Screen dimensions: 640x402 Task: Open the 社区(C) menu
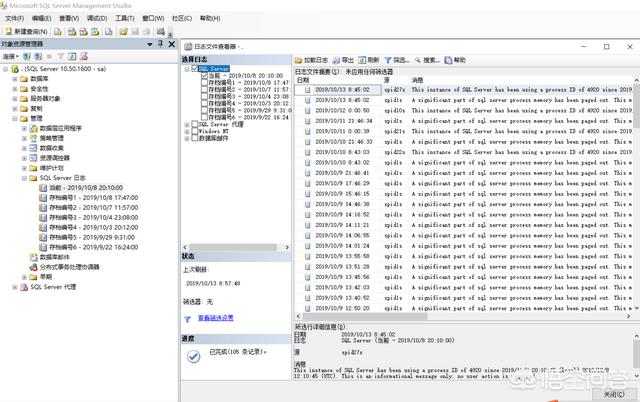pyautogui.click(x=182, y=18)
